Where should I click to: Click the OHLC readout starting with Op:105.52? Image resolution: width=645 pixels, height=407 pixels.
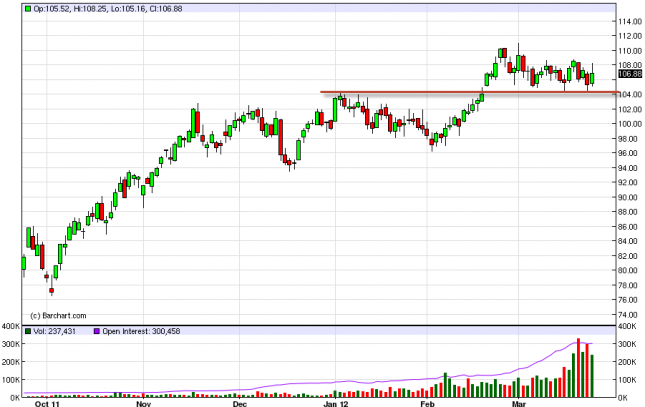[108, 9]
